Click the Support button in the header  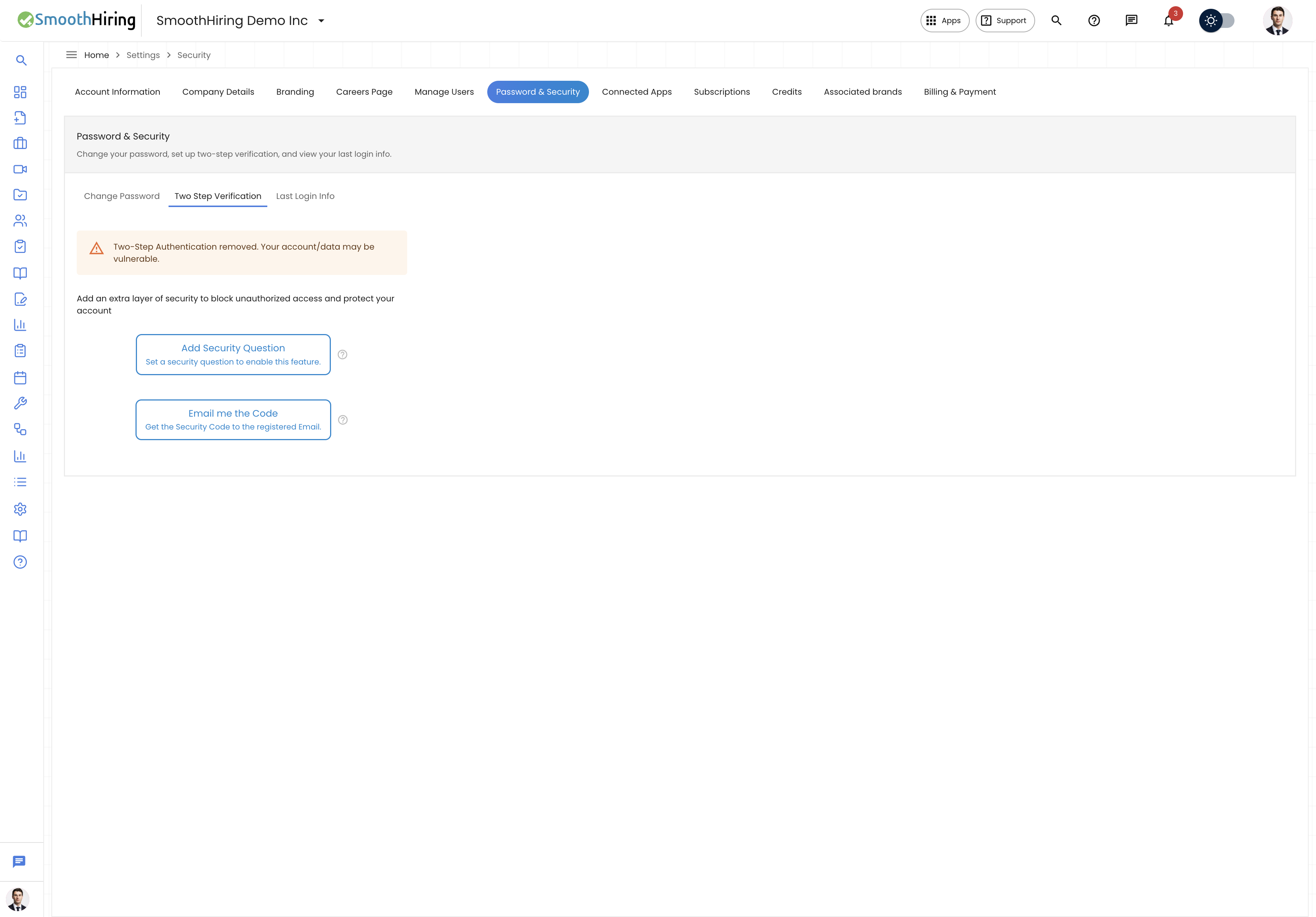click(x=1005, y=21)
